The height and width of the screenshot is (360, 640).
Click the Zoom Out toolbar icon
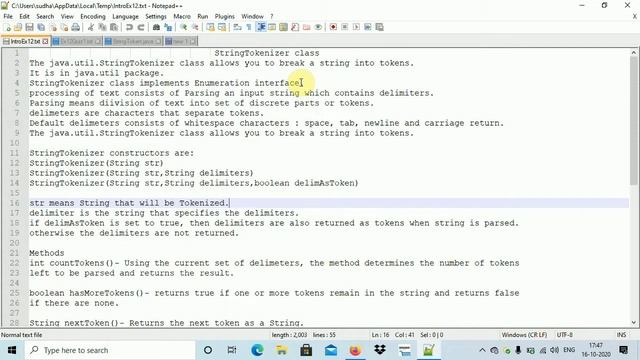[195, 27]
